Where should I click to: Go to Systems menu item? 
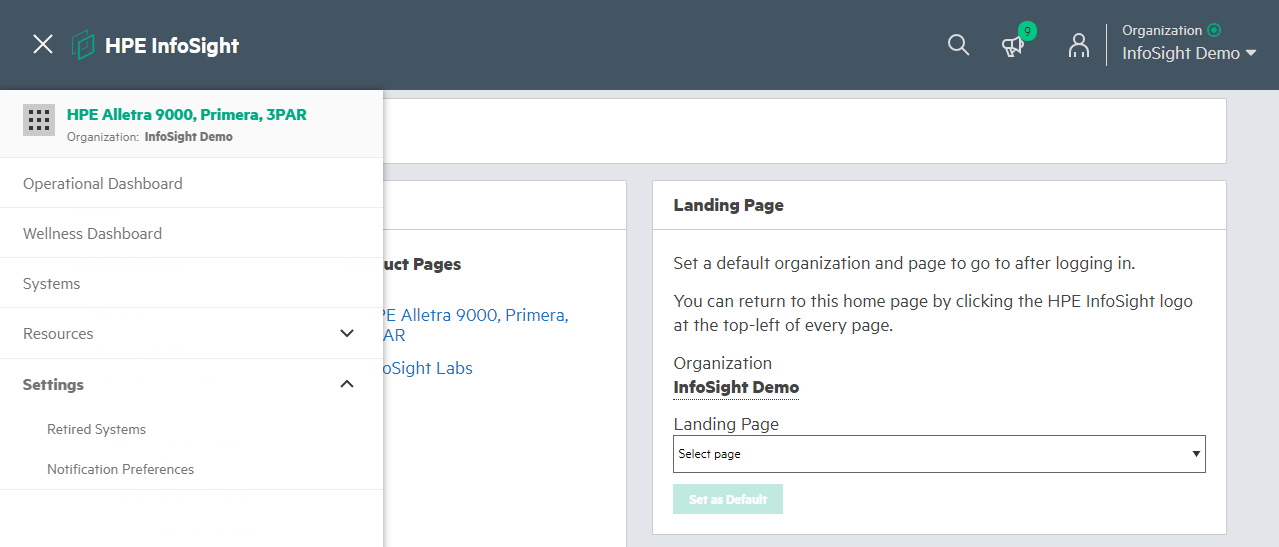click(191, 283)
